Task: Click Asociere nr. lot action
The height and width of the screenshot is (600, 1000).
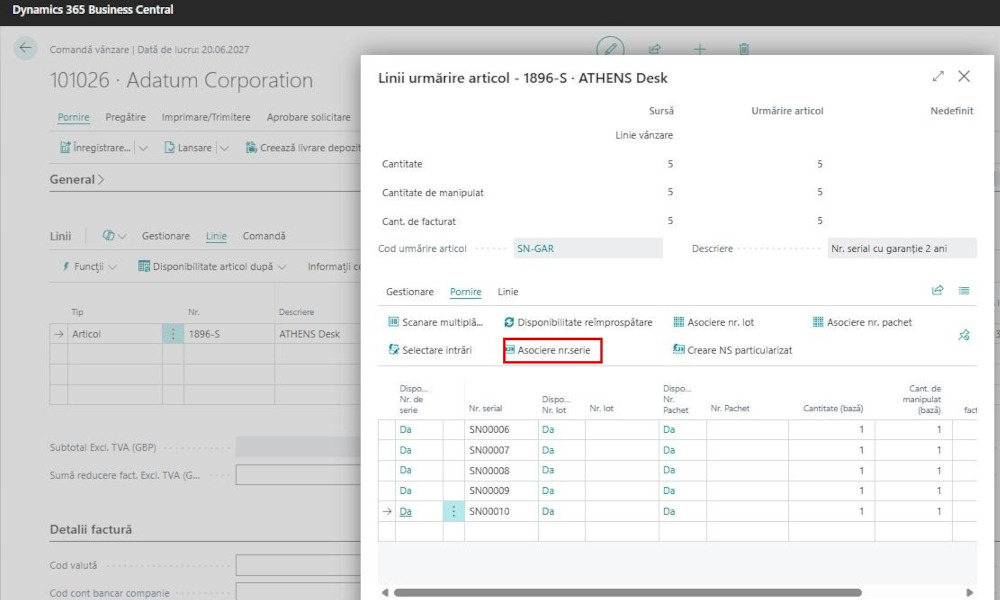Action: point(714,322)
